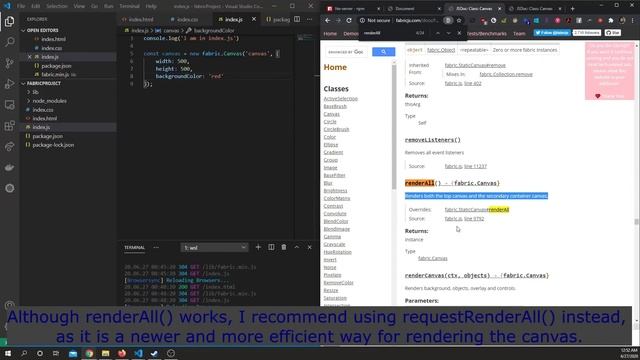
Task: Go to next find match in Chrome
Action: coord(449,33)
